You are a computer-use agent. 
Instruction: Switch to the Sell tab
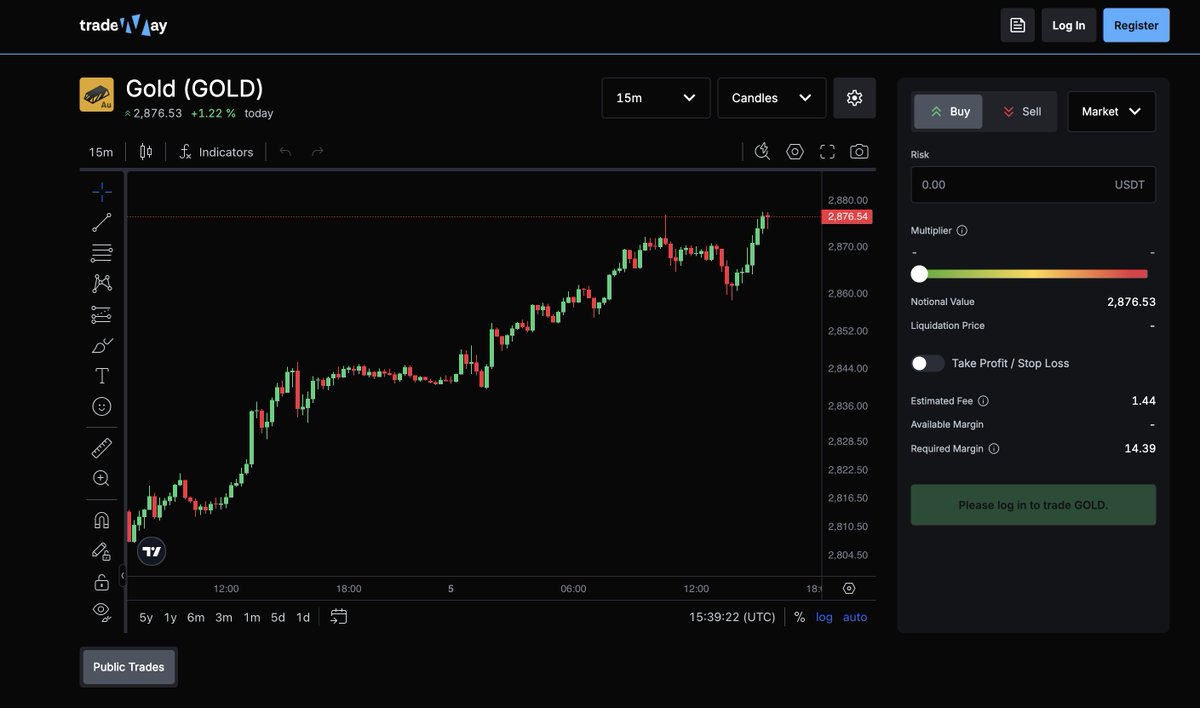[1021, 111]
